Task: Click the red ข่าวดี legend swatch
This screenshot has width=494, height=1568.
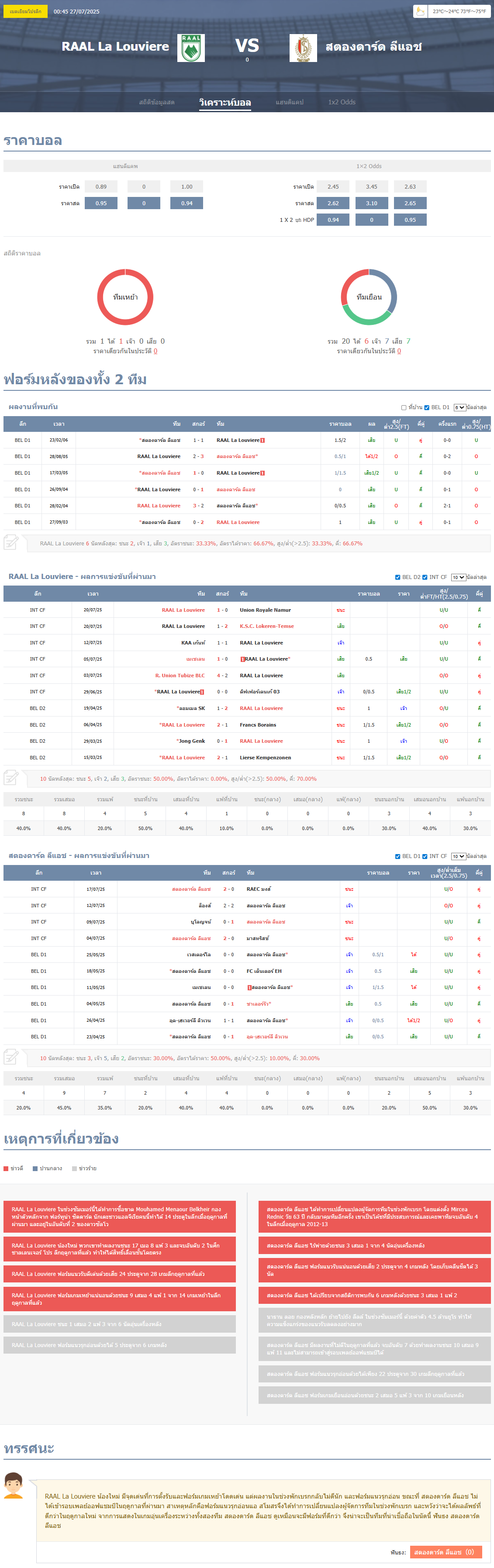Action: [x=6, y=1168]
